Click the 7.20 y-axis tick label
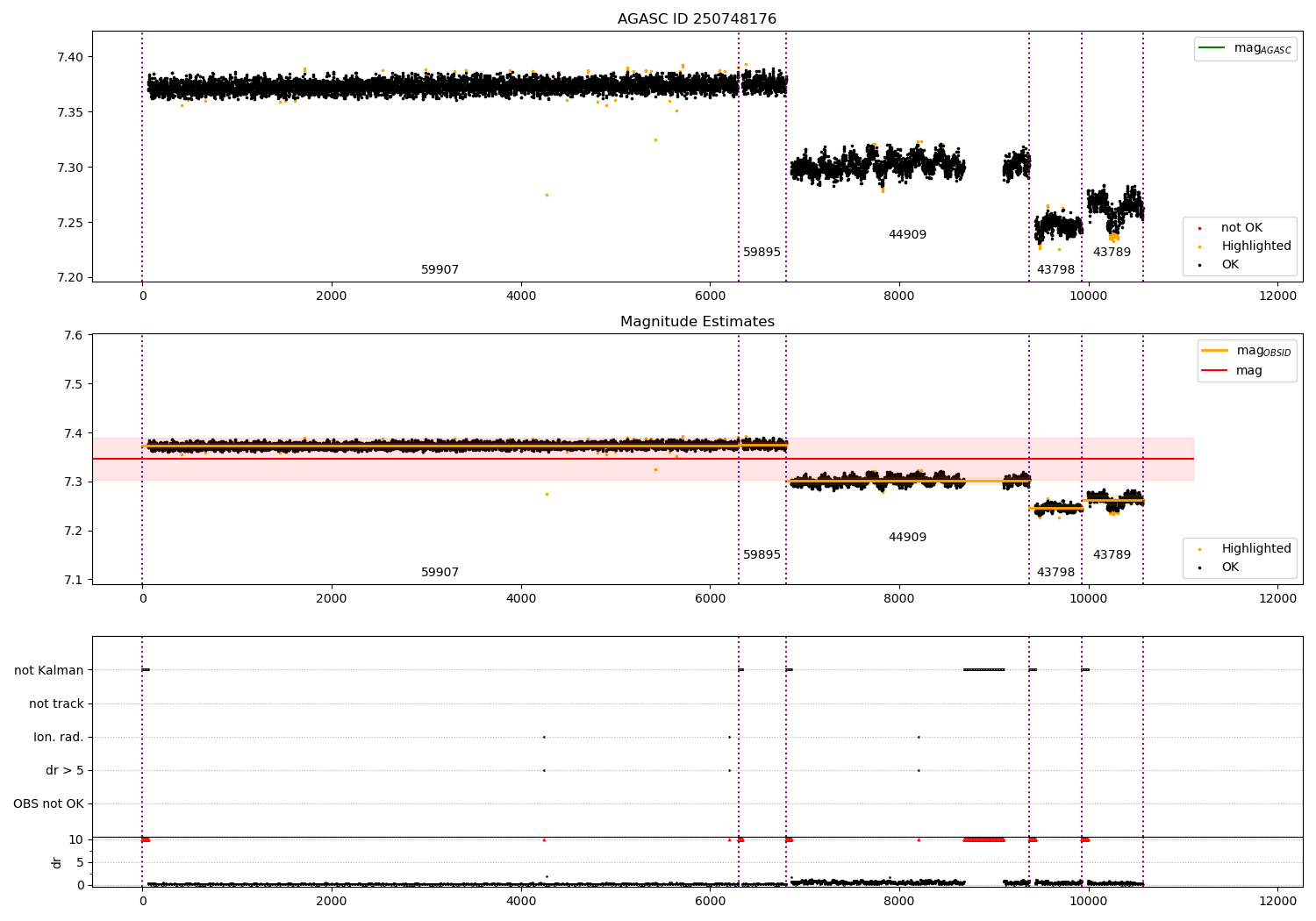Image resolution: width=1316 pixels, height=921 pixels. tap(68, 278)
